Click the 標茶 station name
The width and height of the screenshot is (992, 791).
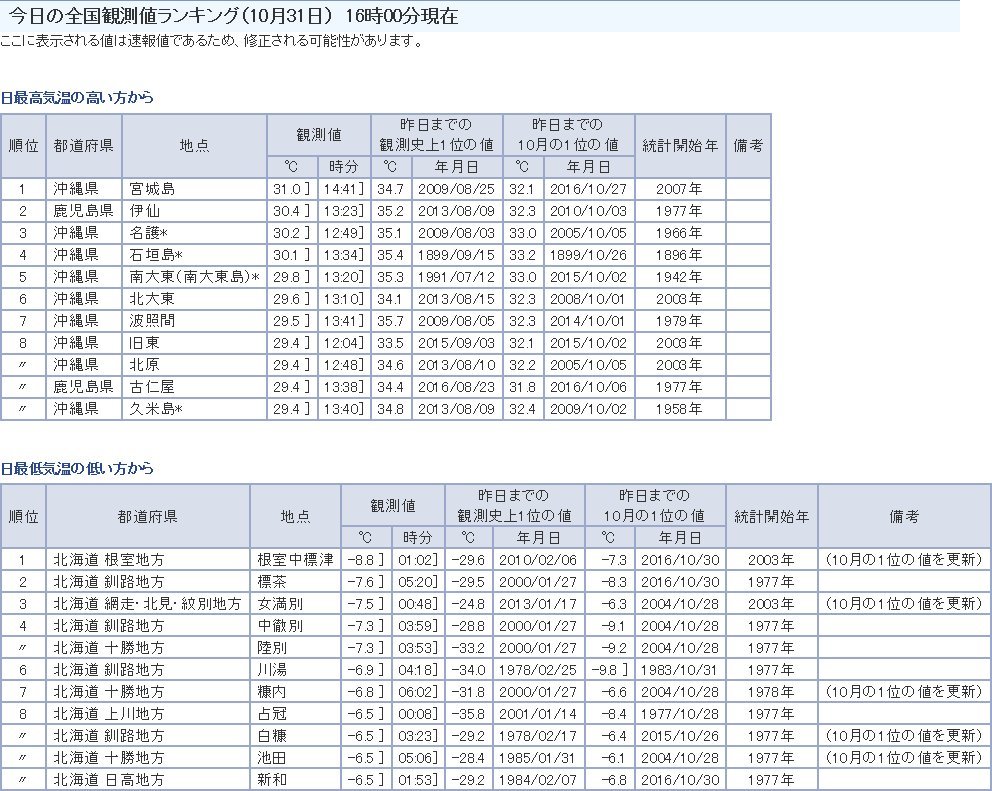pyautogui.click(x=272, y=581)
